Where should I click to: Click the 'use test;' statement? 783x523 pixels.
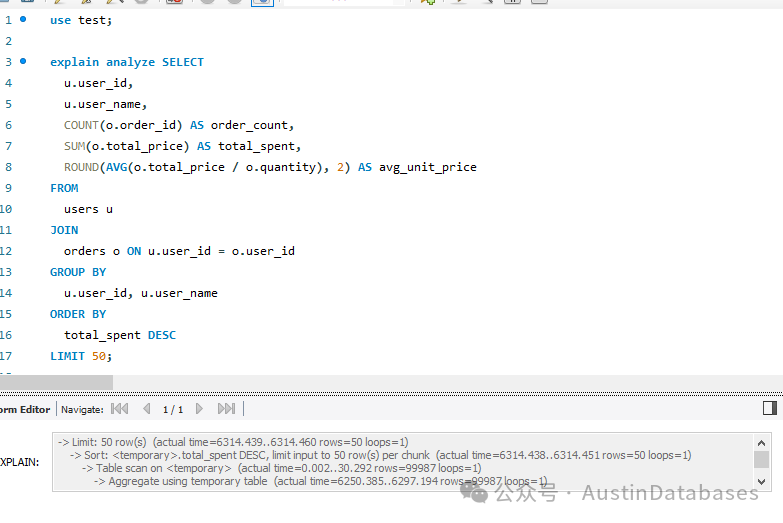(x=81, y=20)
